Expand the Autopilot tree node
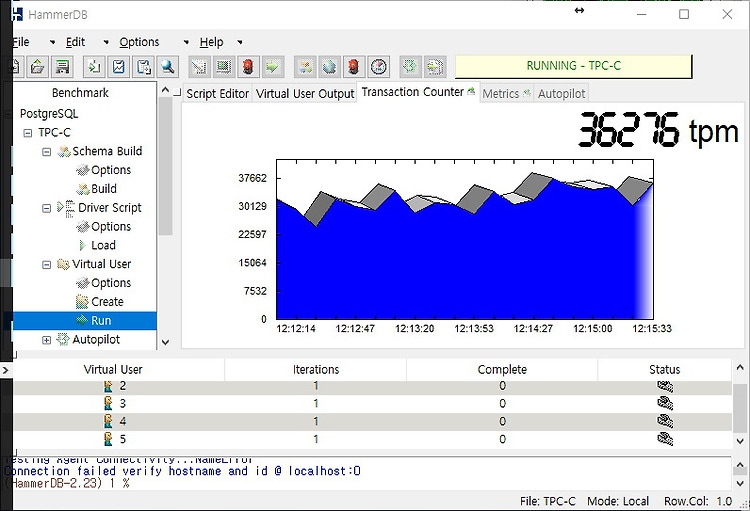This screenshot has height=511, width=750. click(x=46, y=340)
